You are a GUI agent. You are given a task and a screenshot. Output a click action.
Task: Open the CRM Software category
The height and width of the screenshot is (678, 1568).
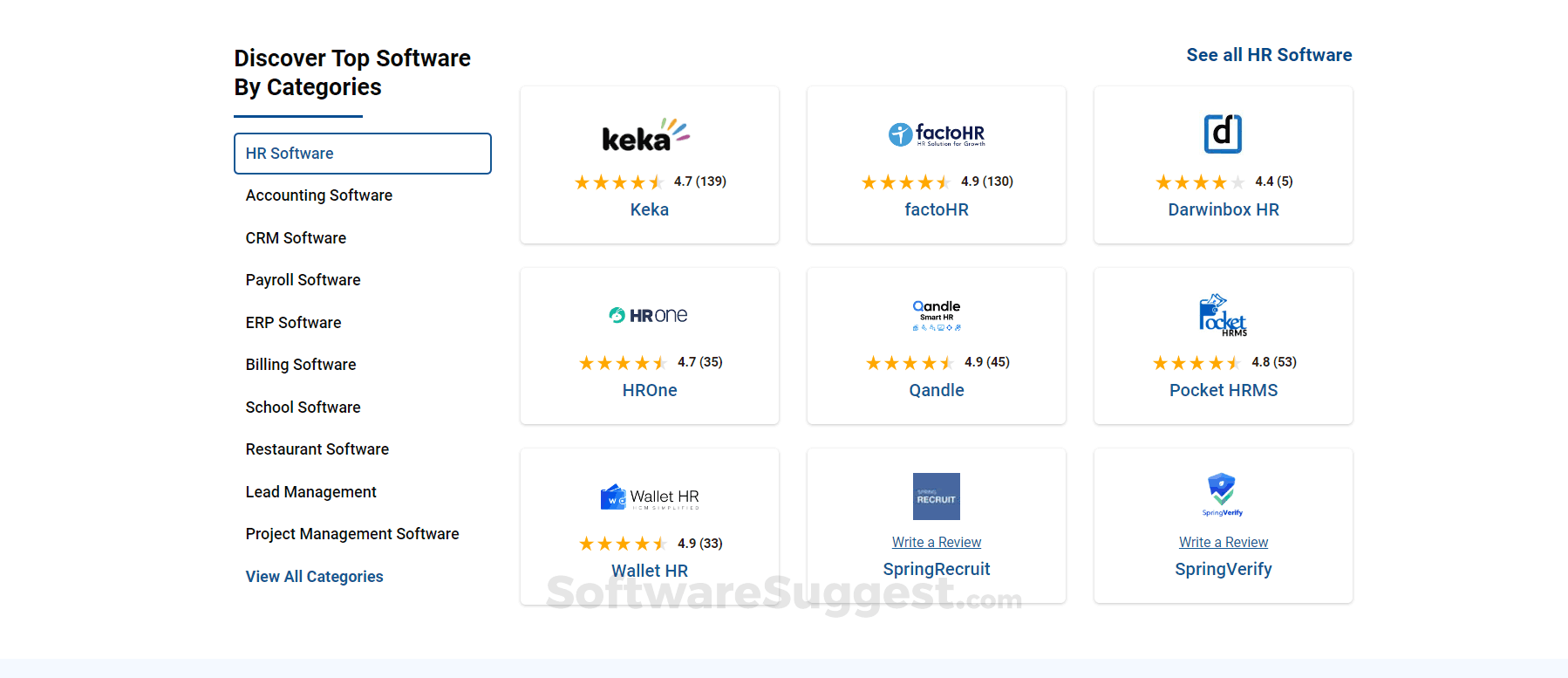[296, 238]
